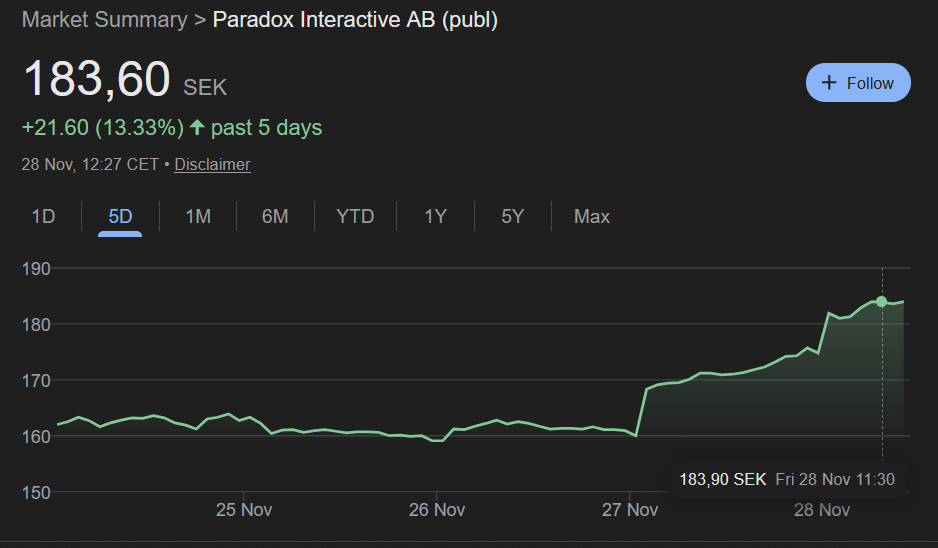
Task: Open the Market Summary breadcrumb
Action: [x=105, y=20]
